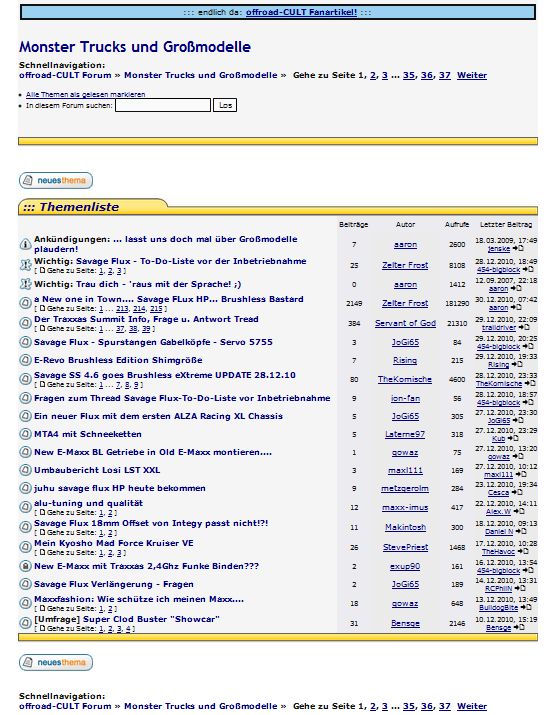Click last-post arrow beside Daniel N
The height and width of the screenshot is (715, 557).
[x=521, y=531]
